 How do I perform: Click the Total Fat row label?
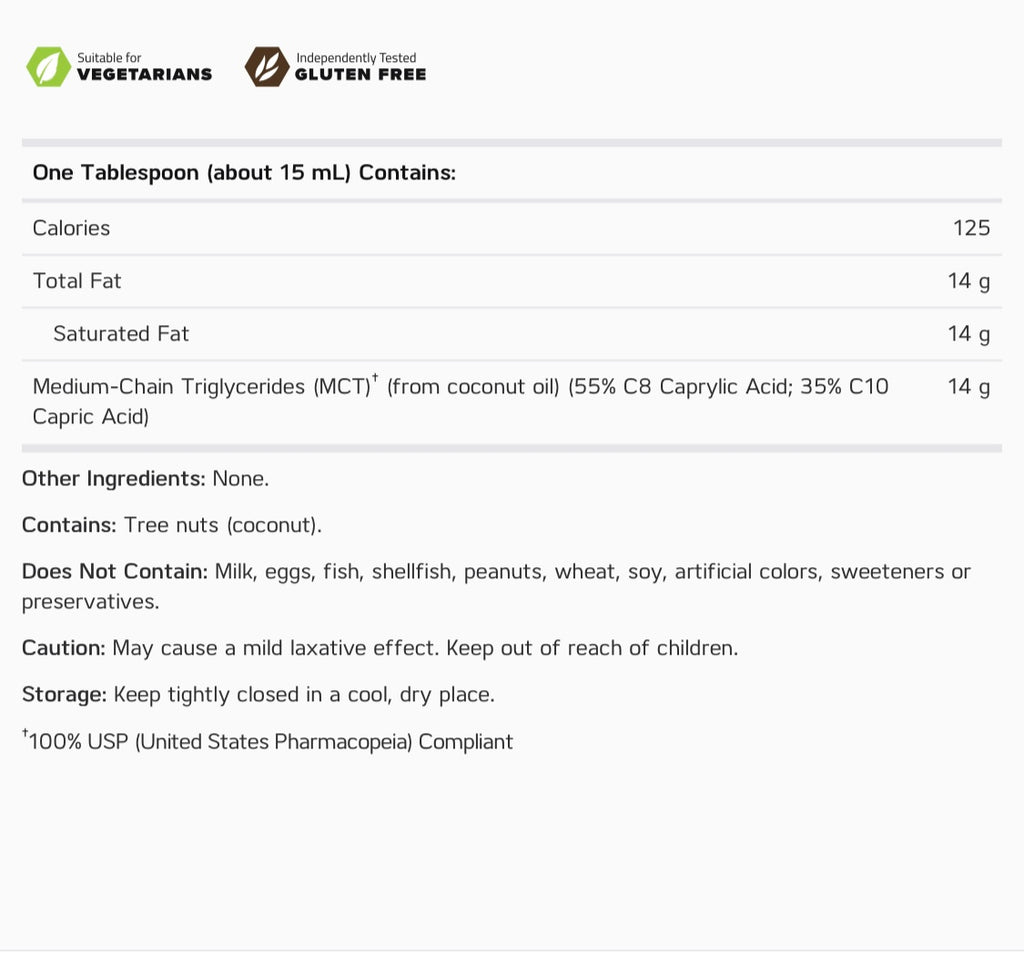77,281
